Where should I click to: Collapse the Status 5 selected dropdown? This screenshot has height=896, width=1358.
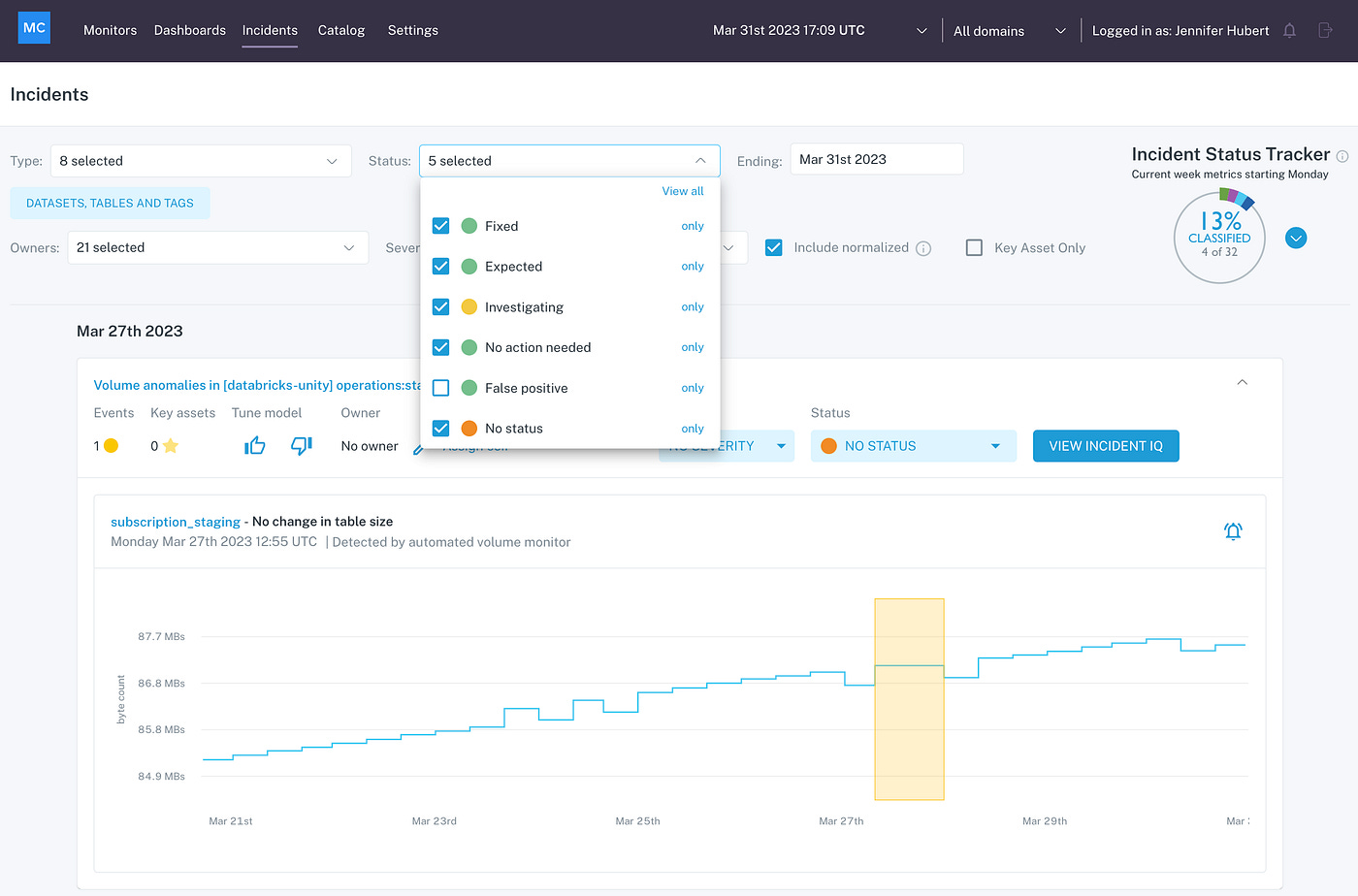(x=569, y=161)
